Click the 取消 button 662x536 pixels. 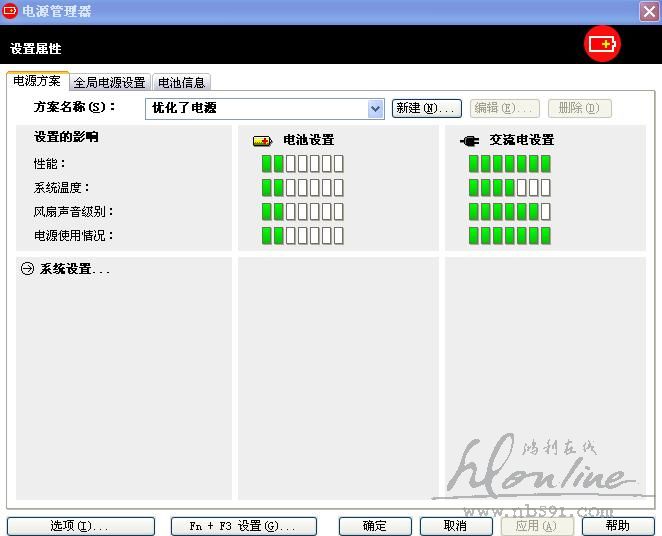(x=456, y=526)
